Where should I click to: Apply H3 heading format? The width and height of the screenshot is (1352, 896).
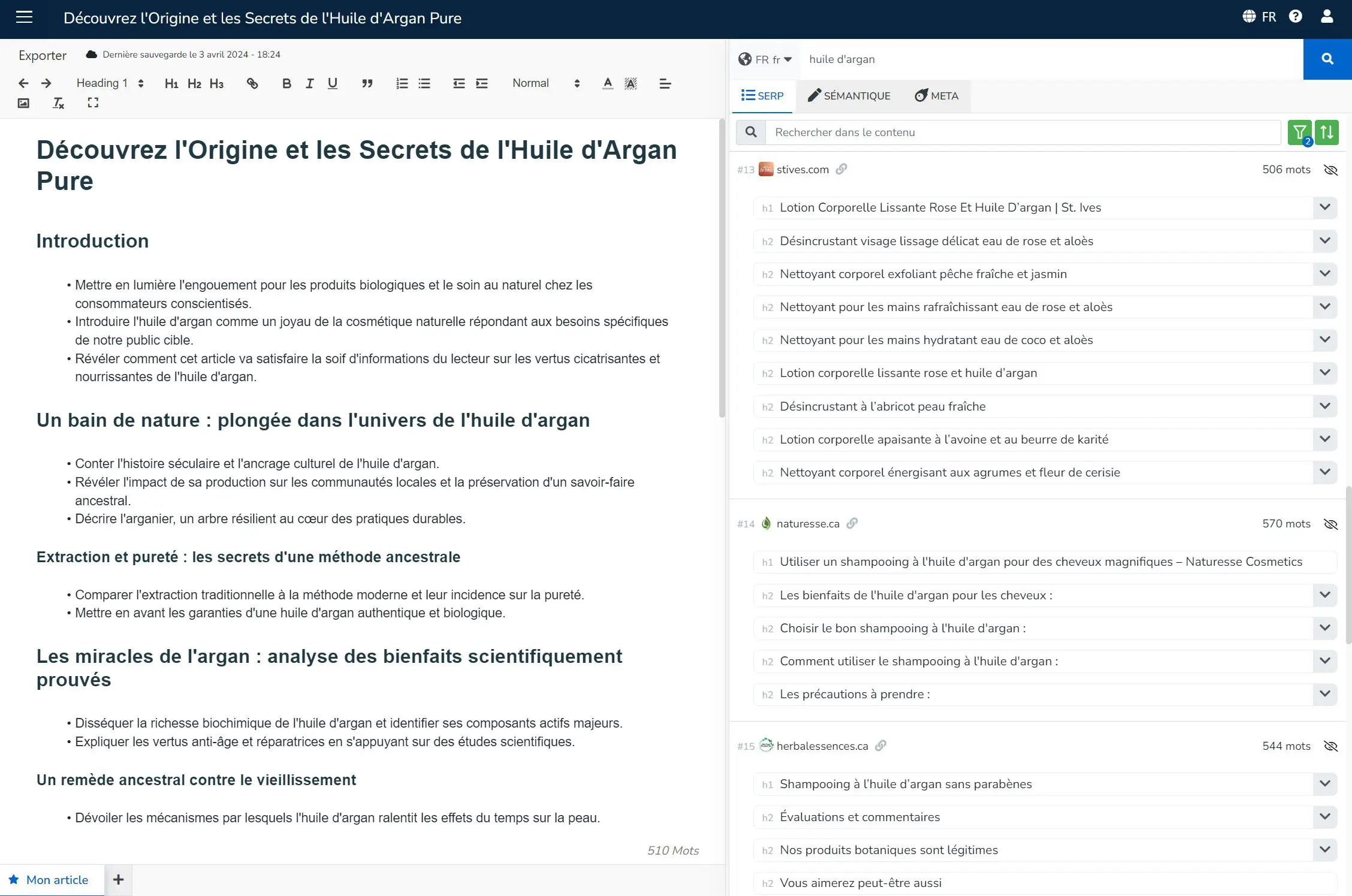[x=216, y=83]
